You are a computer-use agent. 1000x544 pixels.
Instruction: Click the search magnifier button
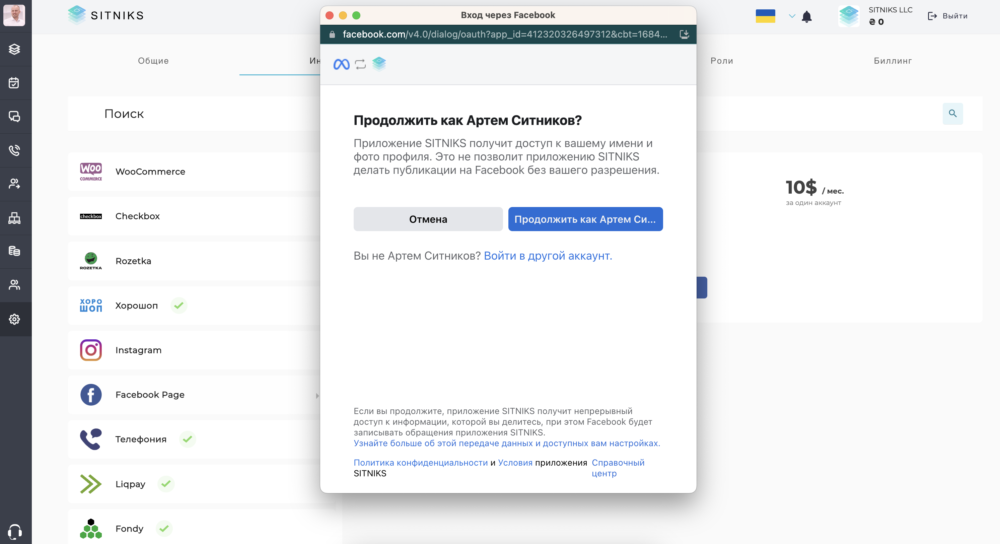[x=952, y=114]
